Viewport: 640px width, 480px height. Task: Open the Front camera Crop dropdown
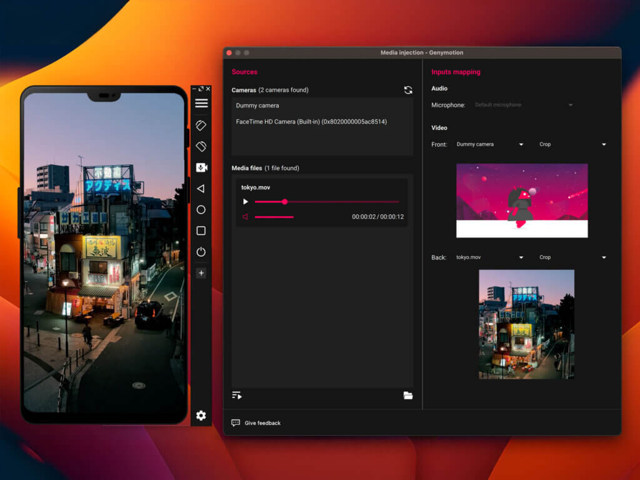572,144
